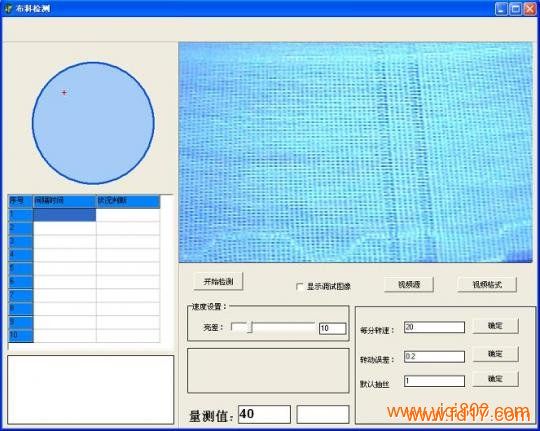Confirm the 转动误差 value with 确定
This screenshot has height=431, width=540.
(x=495, y=354)
